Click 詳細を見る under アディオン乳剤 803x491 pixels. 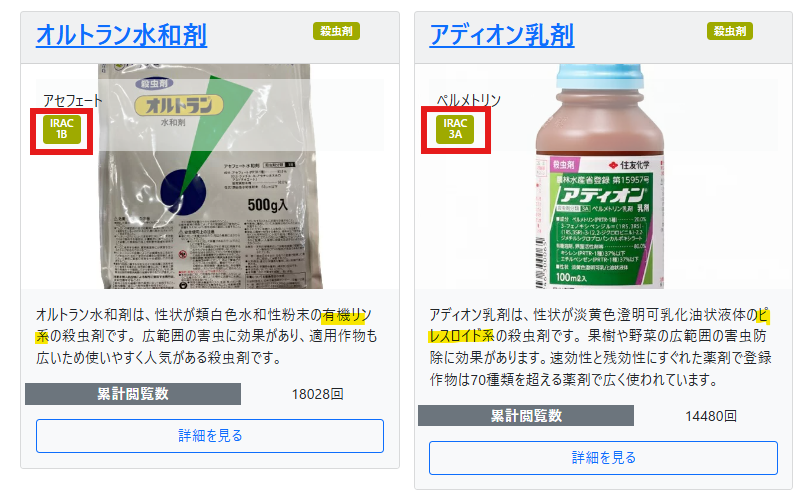coord(603,458)
